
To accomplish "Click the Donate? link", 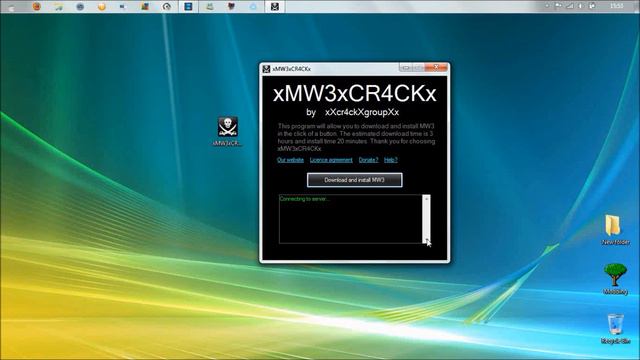I will [x=368, y=160].
